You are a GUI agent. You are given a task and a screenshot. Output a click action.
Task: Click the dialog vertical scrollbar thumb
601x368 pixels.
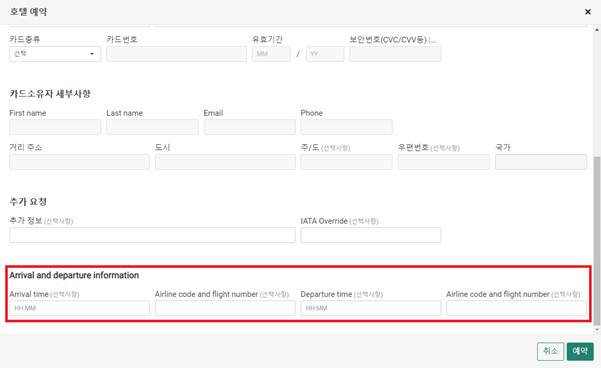pos(597,240)
